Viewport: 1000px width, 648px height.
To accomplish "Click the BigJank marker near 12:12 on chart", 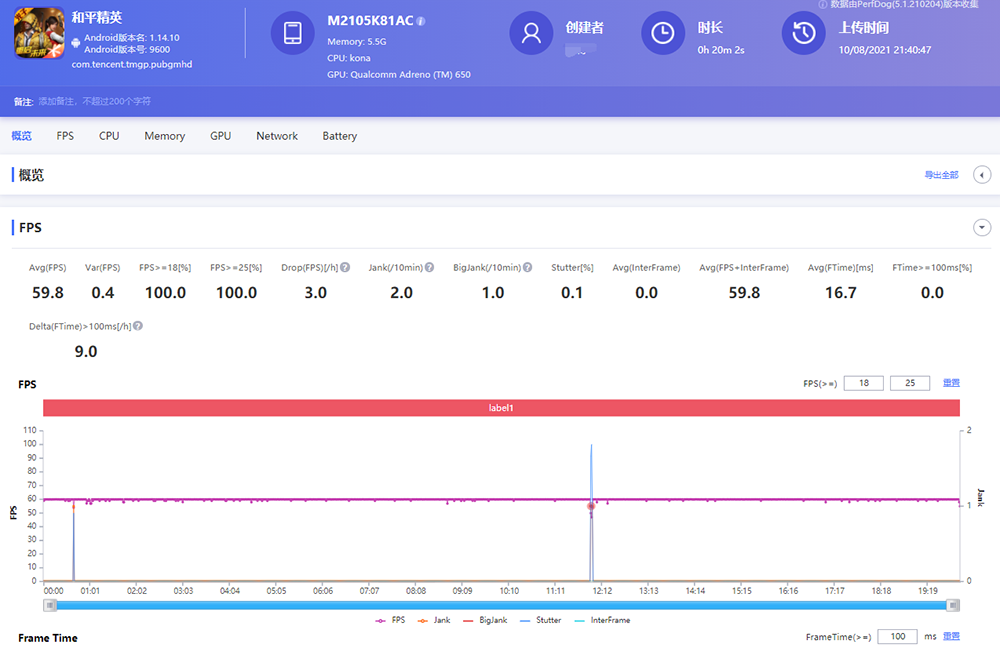I will pyautogui.click(x=591, y=506).
